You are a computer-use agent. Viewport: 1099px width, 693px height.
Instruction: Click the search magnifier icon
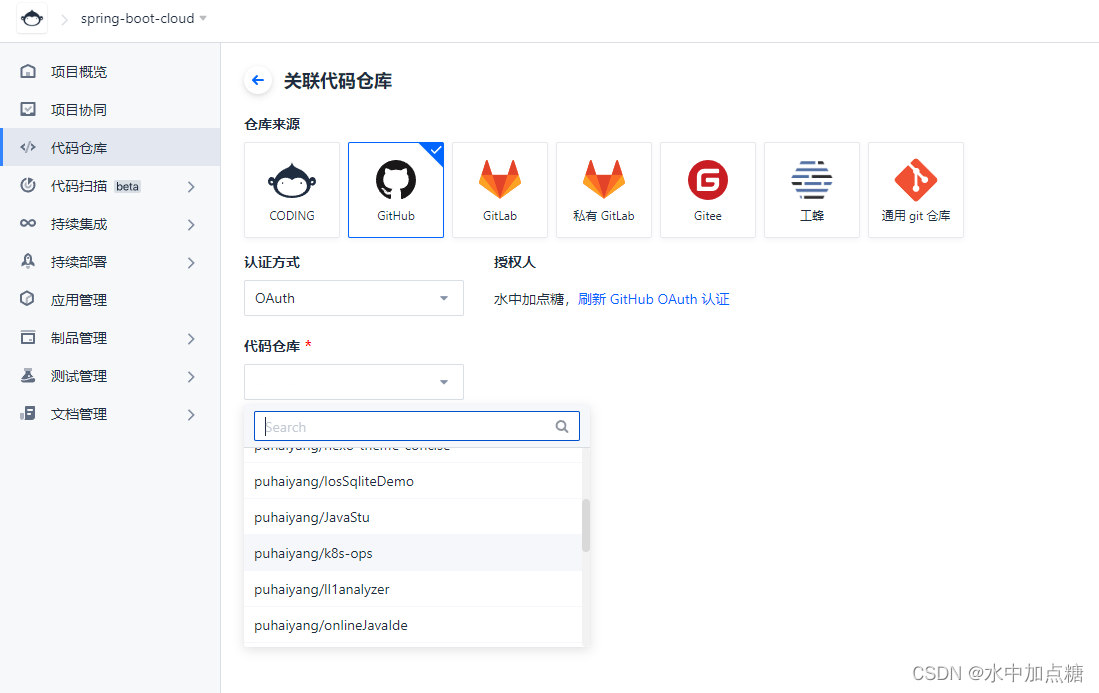(x=561, y=426)
